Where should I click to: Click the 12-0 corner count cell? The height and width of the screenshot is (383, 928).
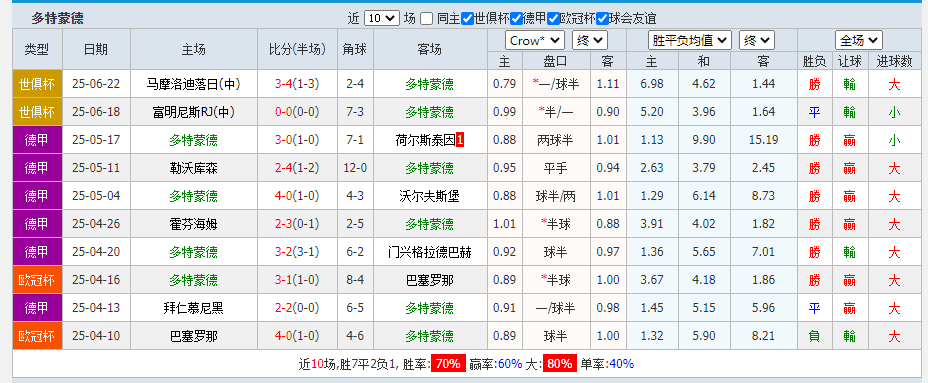coord(355,168)
